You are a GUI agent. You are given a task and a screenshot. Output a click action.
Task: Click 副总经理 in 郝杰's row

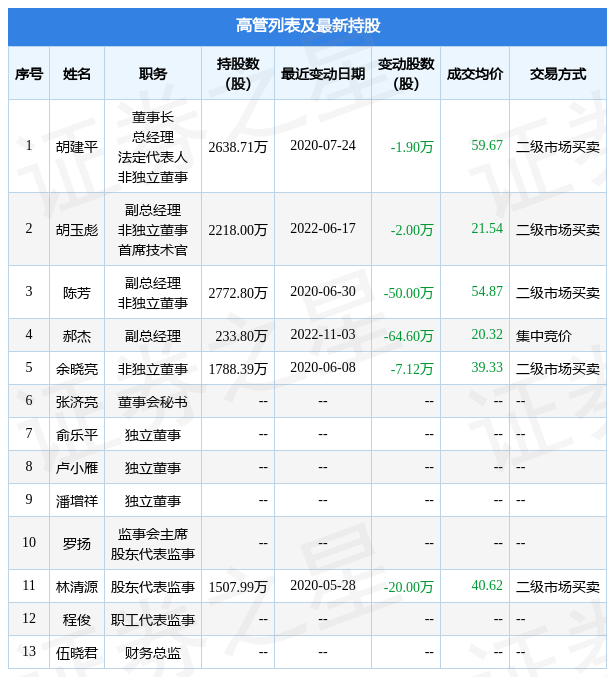(153, 335)
